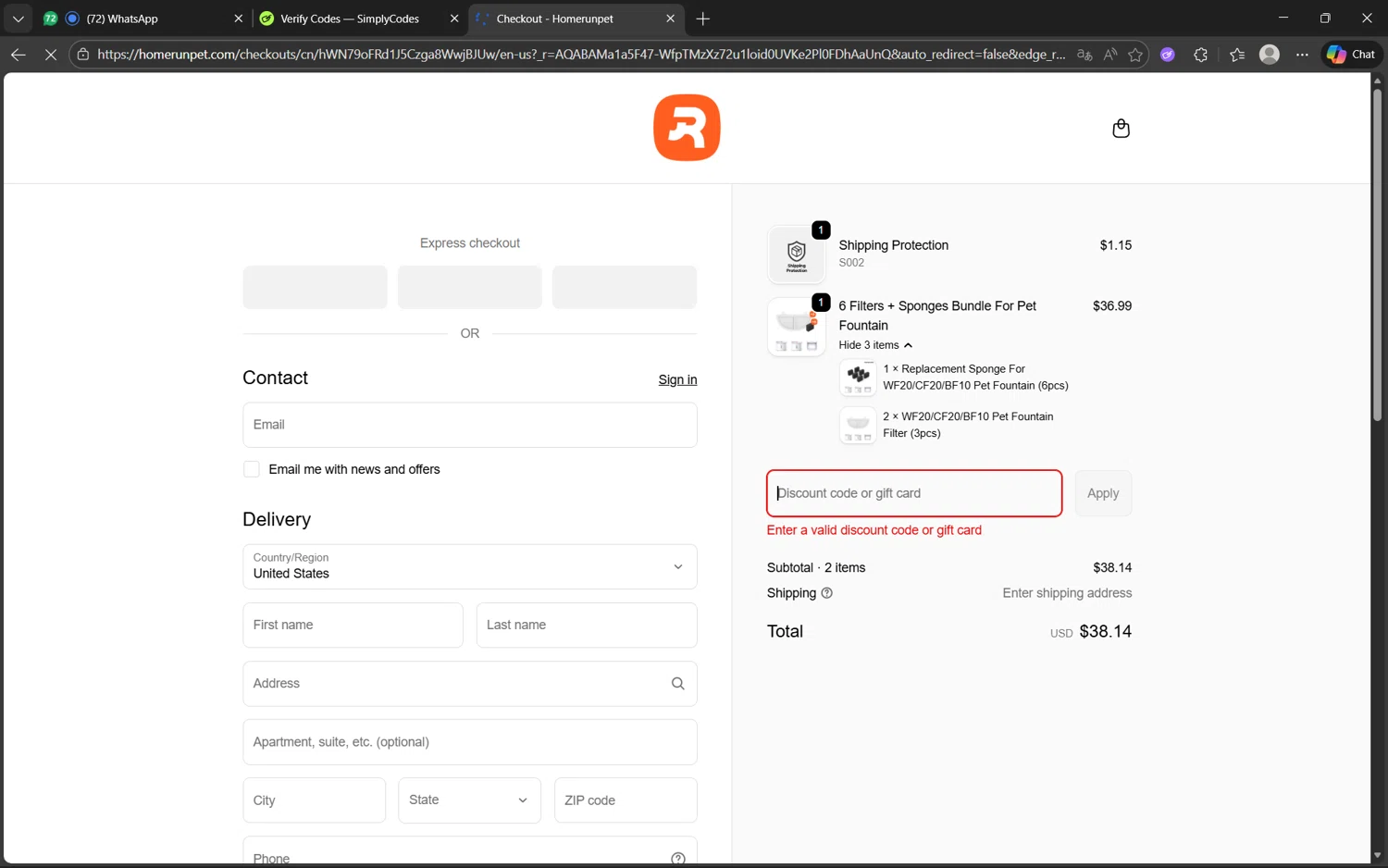1388x868 pixels.
Task: Add page to favorites star icon
Action: 1135,55
